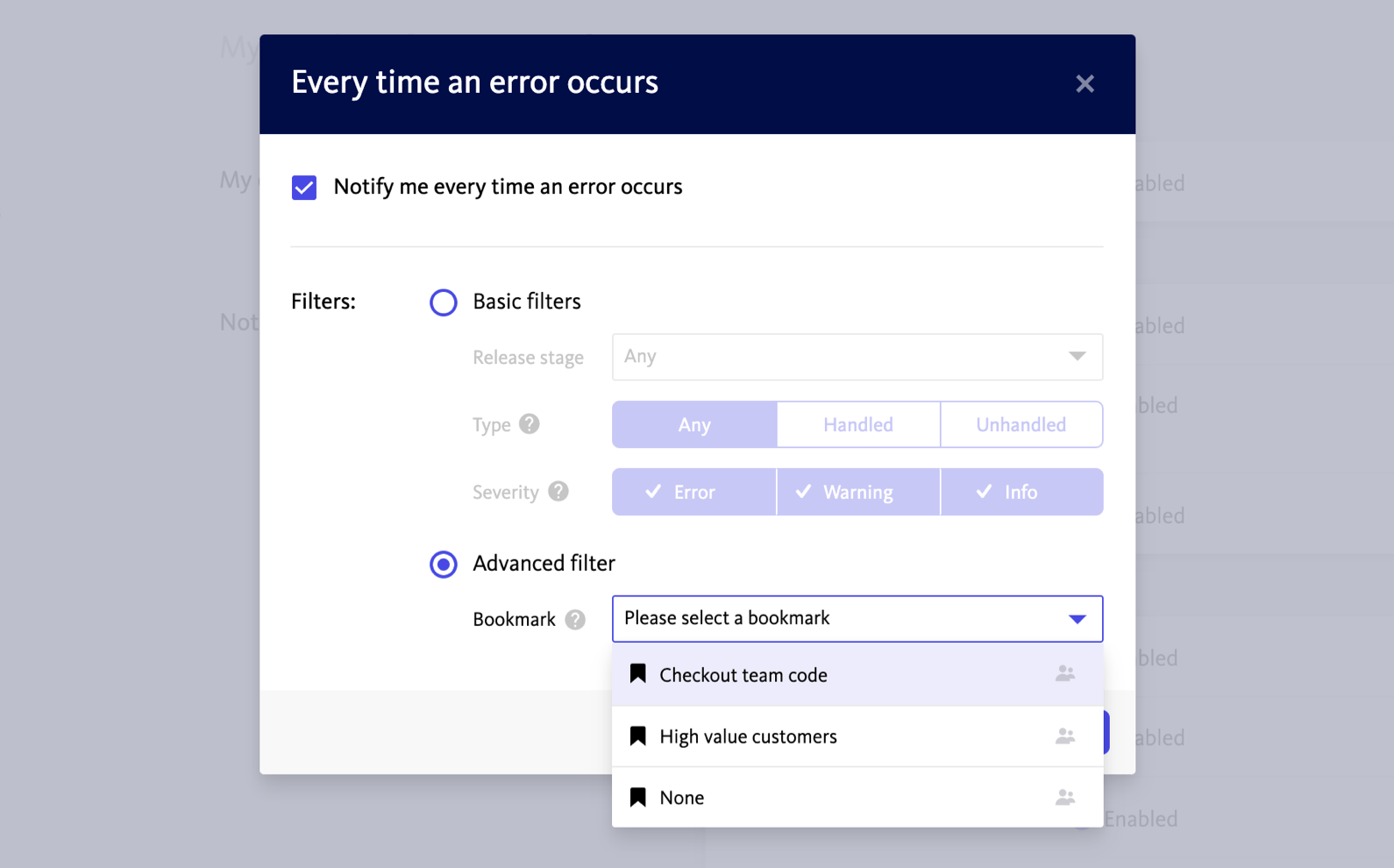
Task: Click bookmark icon beside None
Action: [x=638, y=797]
